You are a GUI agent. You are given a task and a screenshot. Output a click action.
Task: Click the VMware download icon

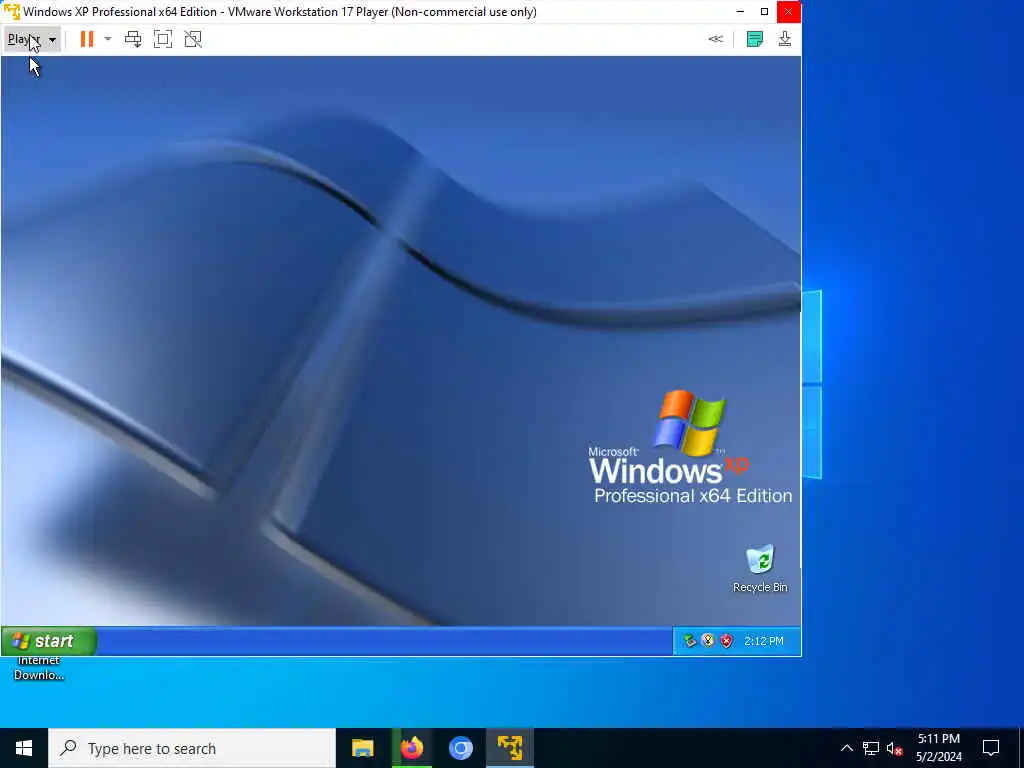(x=785, y=39)
